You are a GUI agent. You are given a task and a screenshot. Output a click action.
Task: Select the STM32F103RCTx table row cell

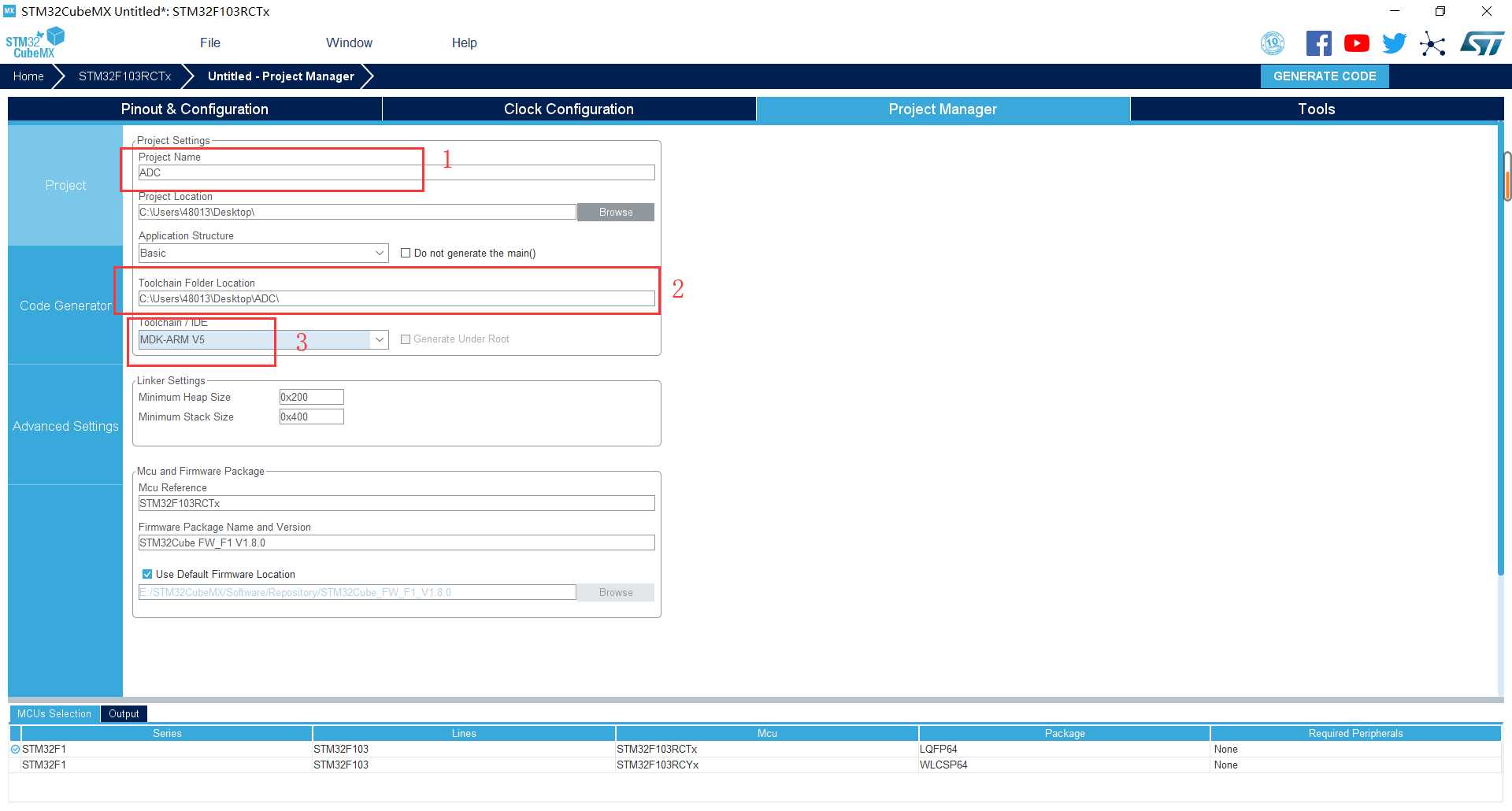click(x=767, y=749)
